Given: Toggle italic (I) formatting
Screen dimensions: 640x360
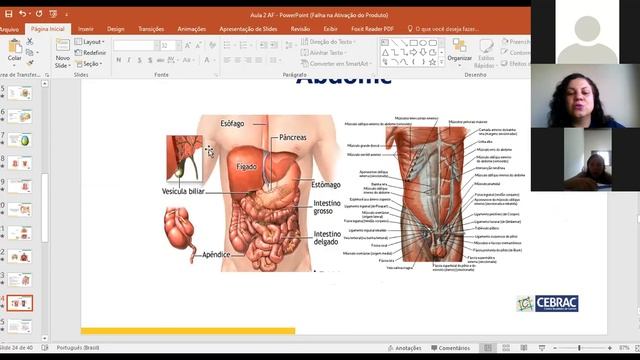Looking at the screenshot, I should coord(129,60).
